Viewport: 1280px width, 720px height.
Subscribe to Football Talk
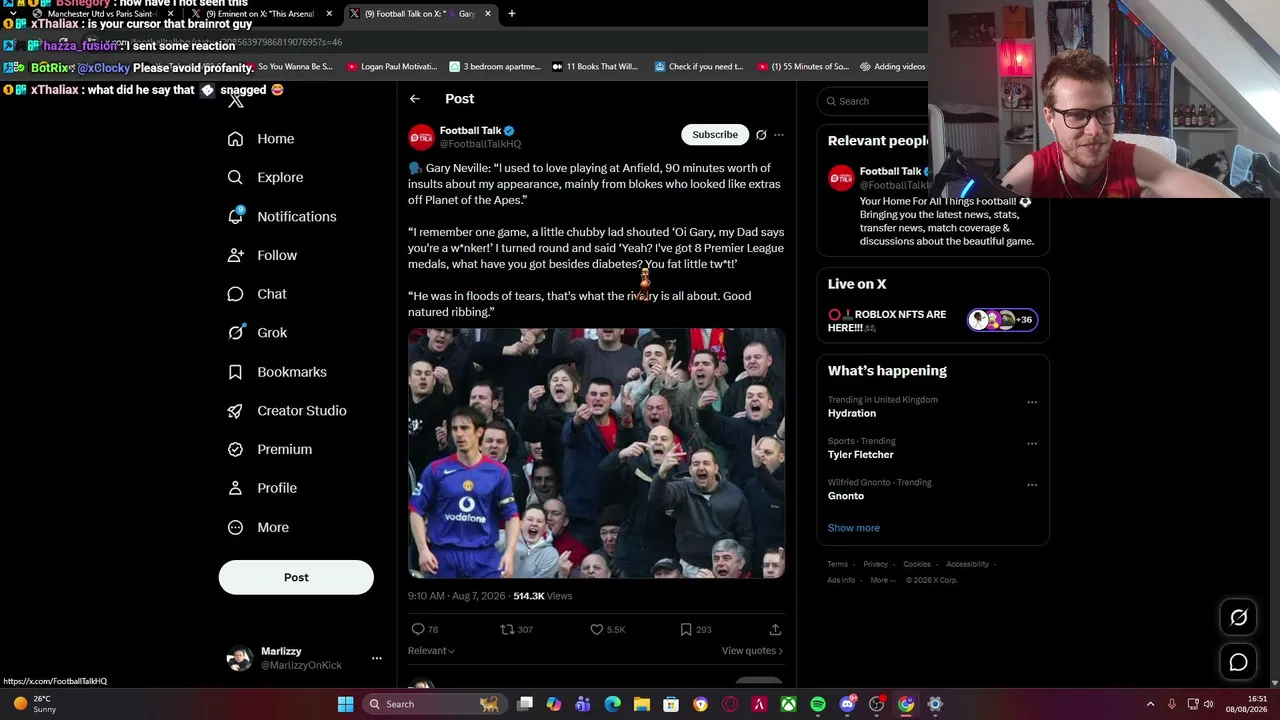(x=715, y=134)
